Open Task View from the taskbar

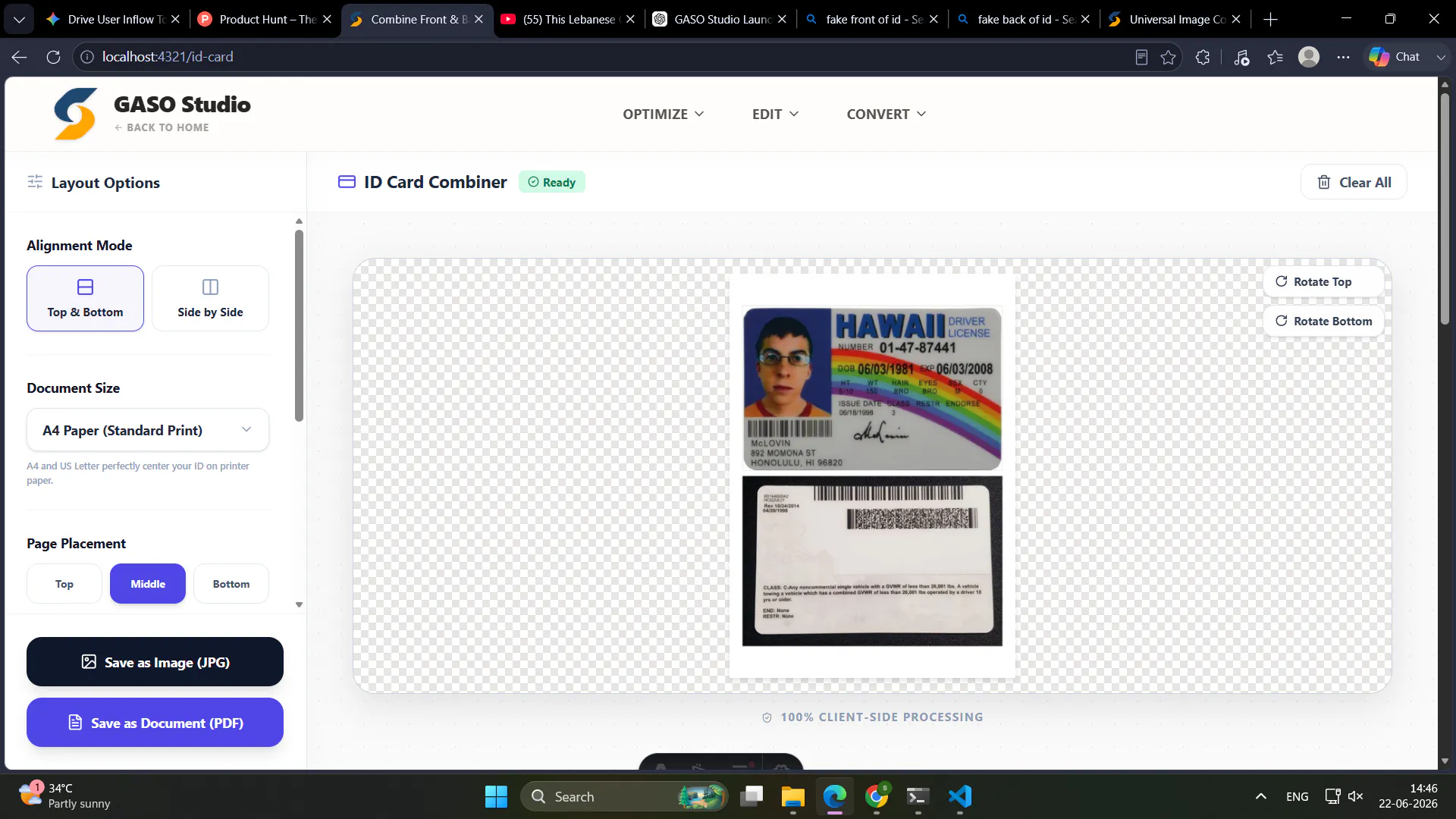[x=752, y=796]
